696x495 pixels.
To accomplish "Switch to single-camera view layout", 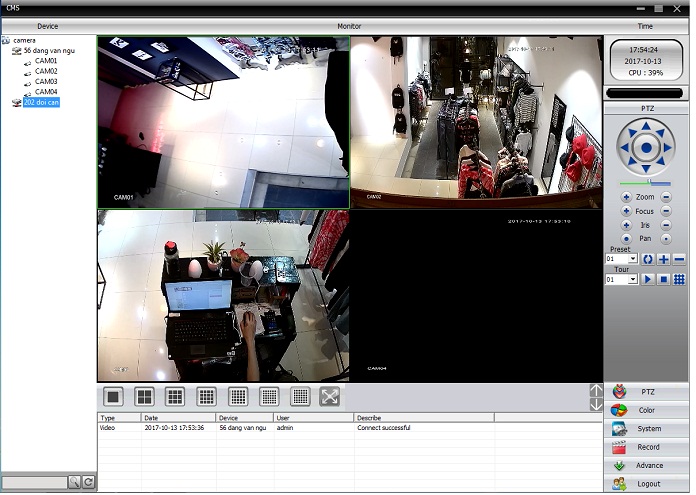I will (x=113, y=397).
